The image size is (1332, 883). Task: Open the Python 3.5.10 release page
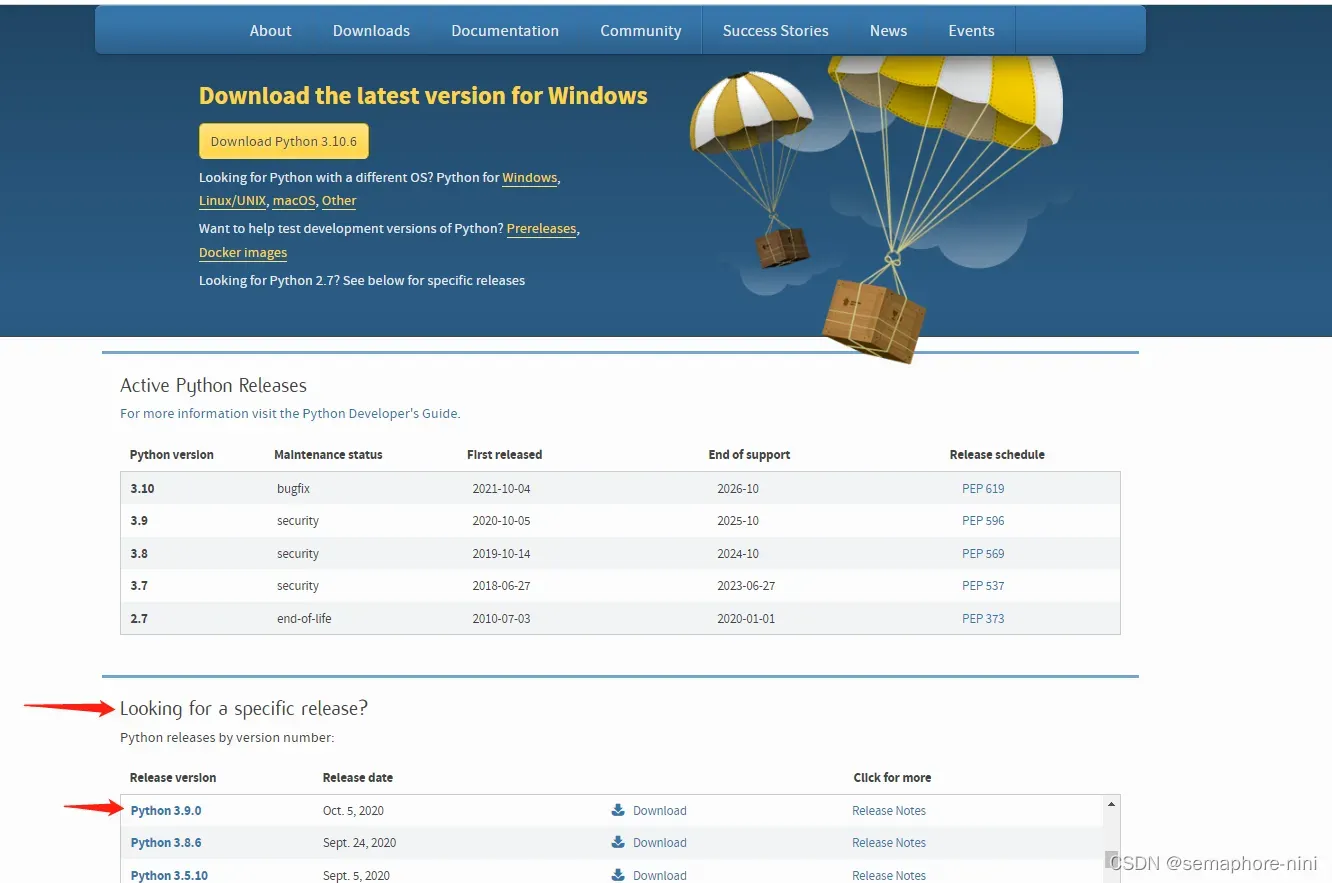[x=169, y=875]
